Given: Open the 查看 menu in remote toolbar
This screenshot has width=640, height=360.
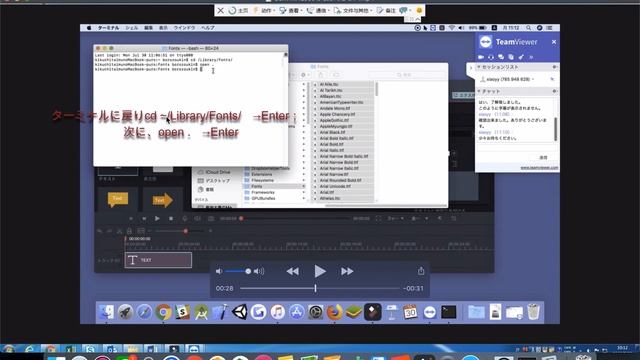Looking at the screenshot, I should [x=292, y=11].
